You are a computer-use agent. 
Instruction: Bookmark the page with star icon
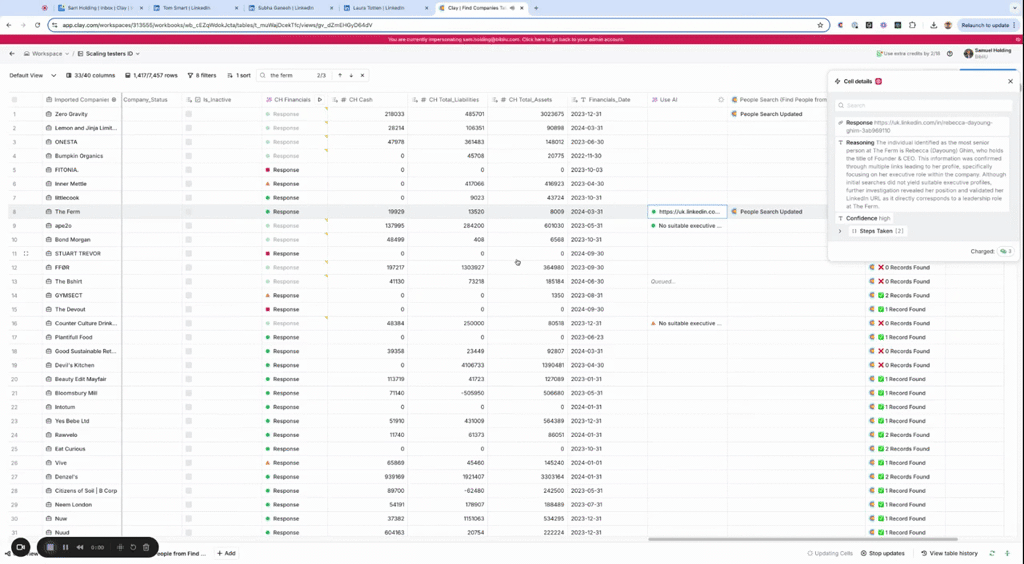pyautogui.click(x=820, y=25)
